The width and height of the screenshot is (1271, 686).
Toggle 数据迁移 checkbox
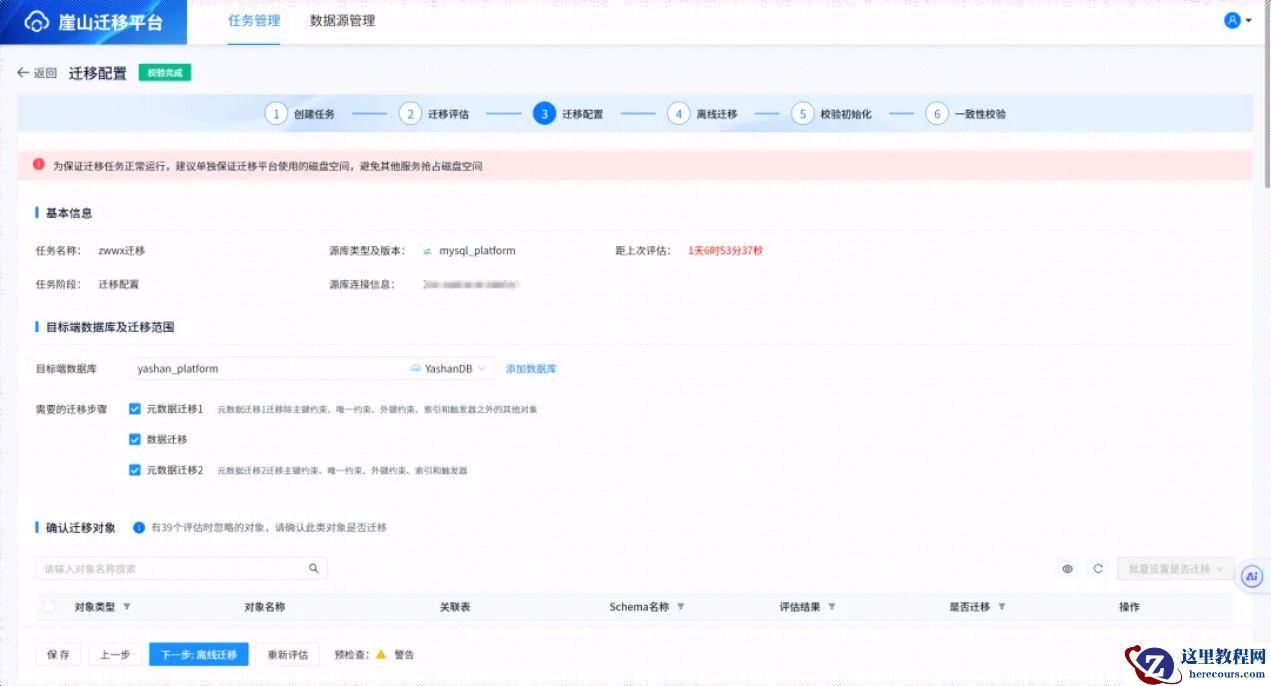[135, 439]
